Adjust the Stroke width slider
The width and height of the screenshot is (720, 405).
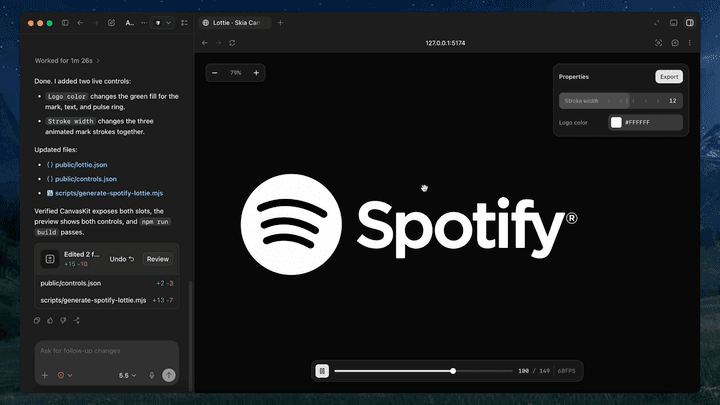[x=620, y=101]
